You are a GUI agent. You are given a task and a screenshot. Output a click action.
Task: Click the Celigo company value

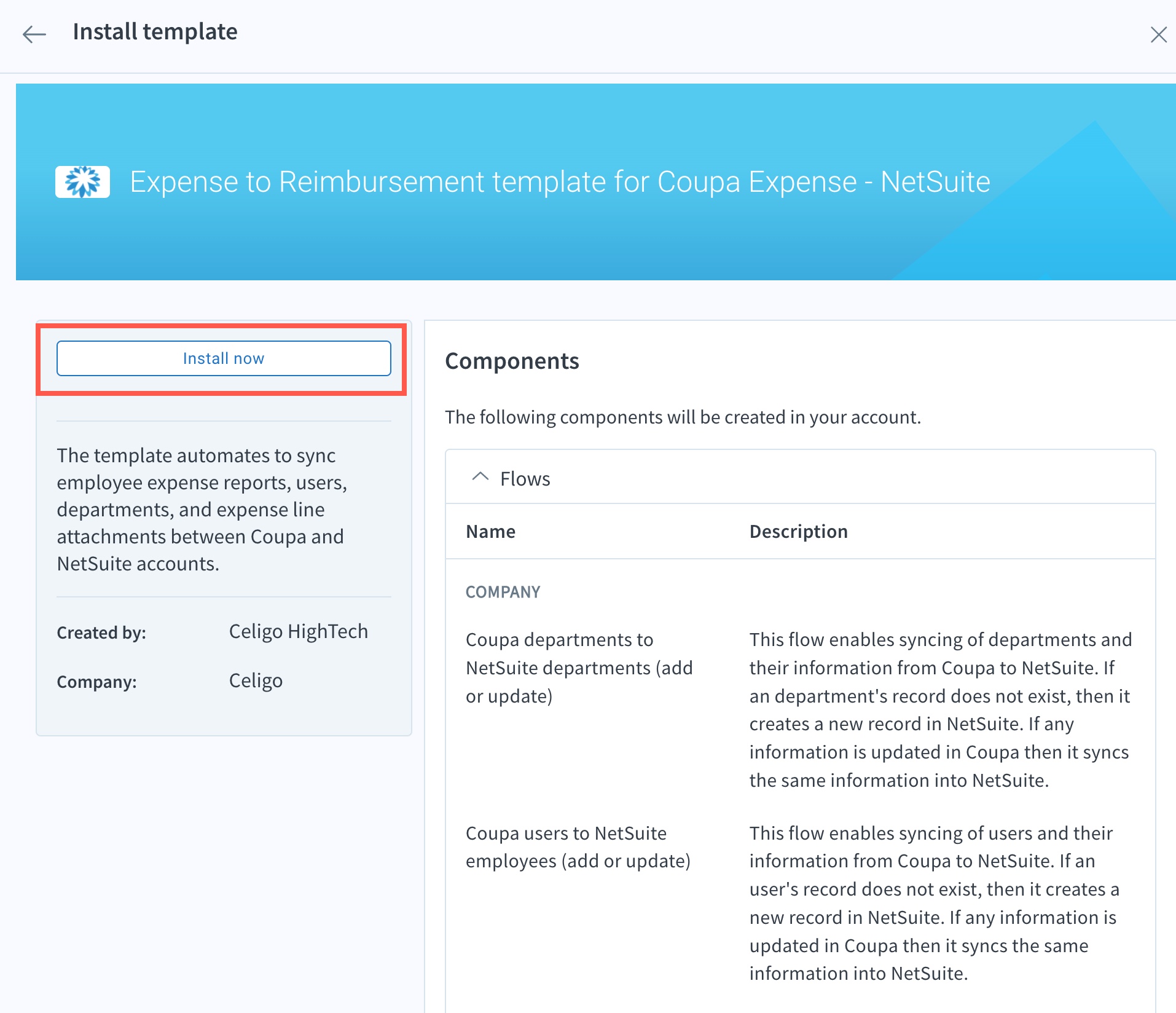point(256,680)
